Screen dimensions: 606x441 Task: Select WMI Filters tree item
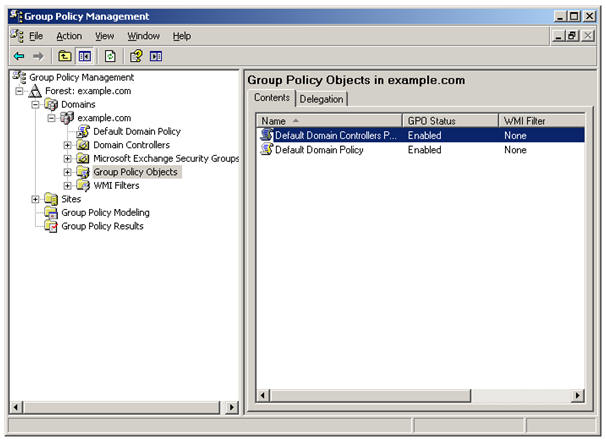click(x=116, y=186)
